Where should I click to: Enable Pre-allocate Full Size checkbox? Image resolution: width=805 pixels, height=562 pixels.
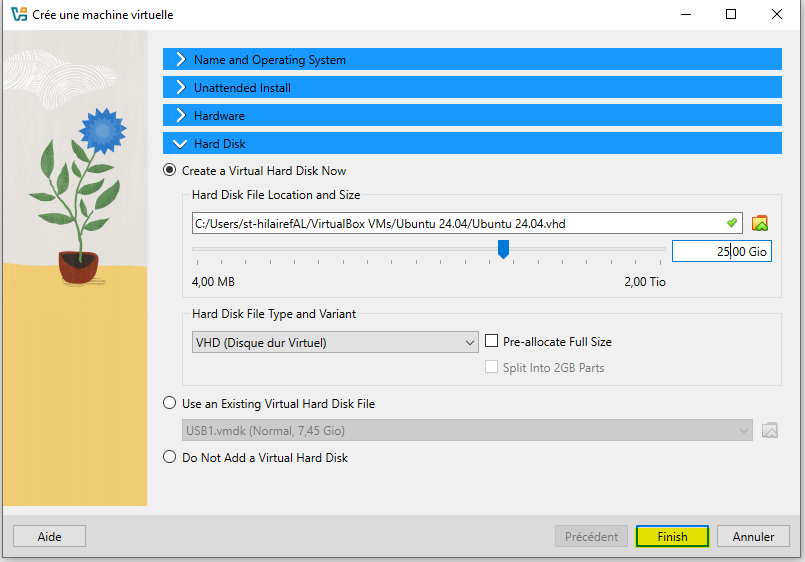492,342
